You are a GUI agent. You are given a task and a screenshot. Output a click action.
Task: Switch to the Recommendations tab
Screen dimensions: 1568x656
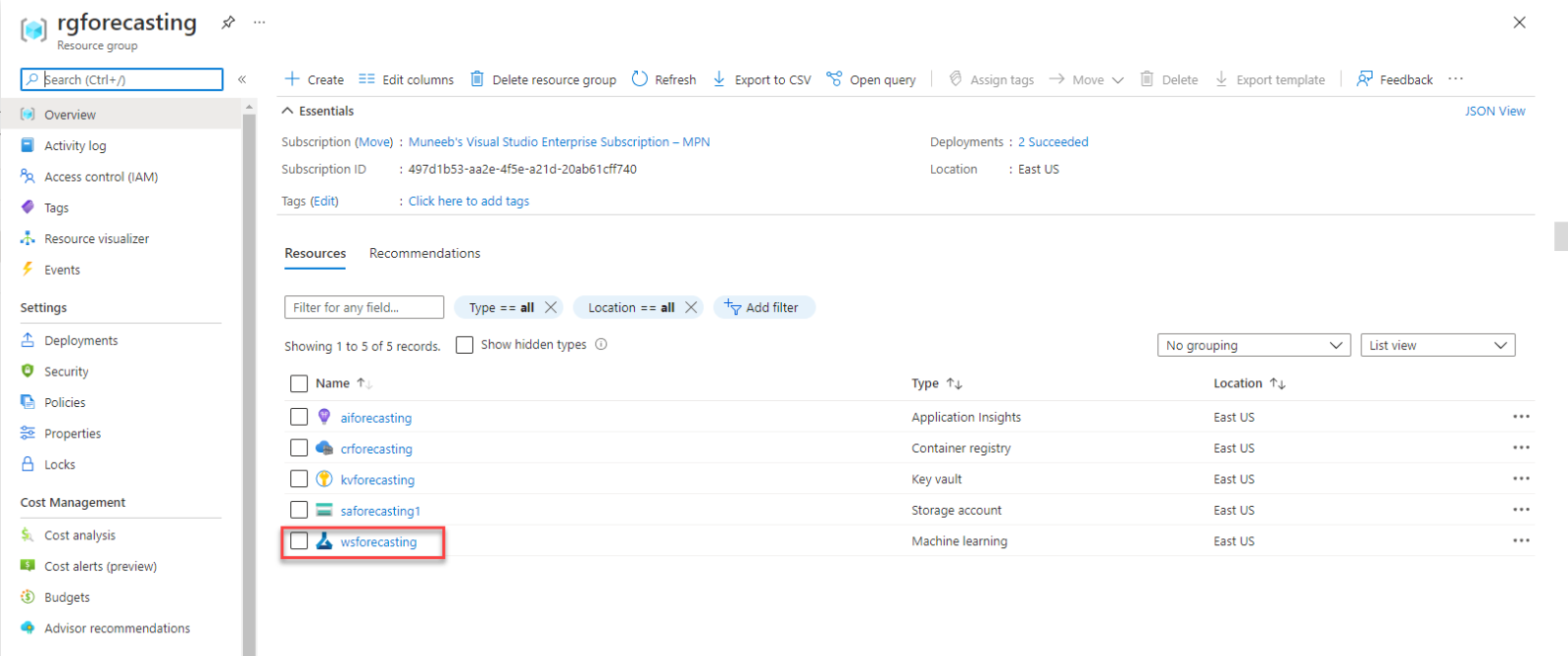tap(424, 253)
